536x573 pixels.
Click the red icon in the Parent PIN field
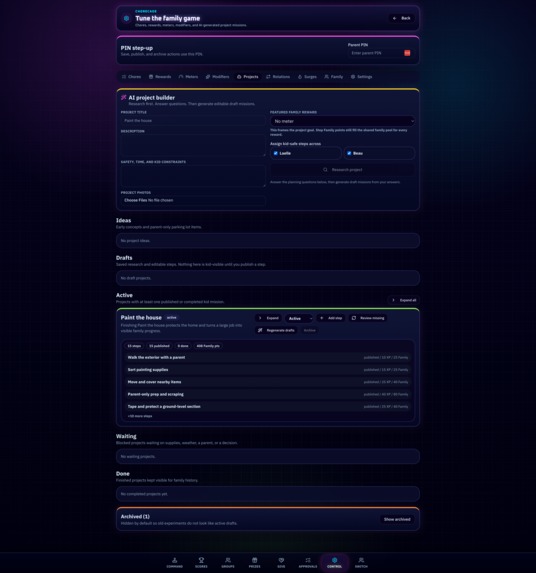pyautogui.click(x=407, y=53)
